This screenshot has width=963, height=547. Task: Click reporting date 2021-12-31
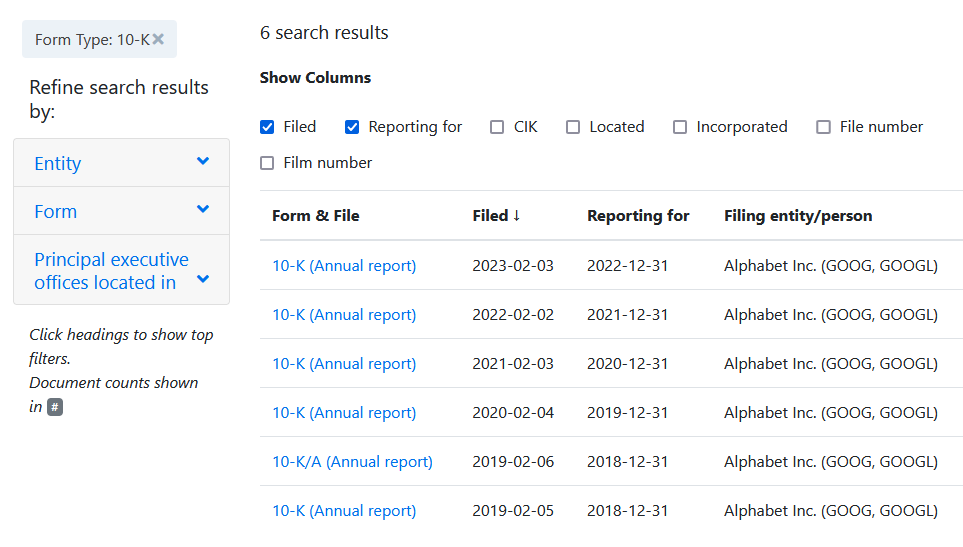click(x=628, y=315)
